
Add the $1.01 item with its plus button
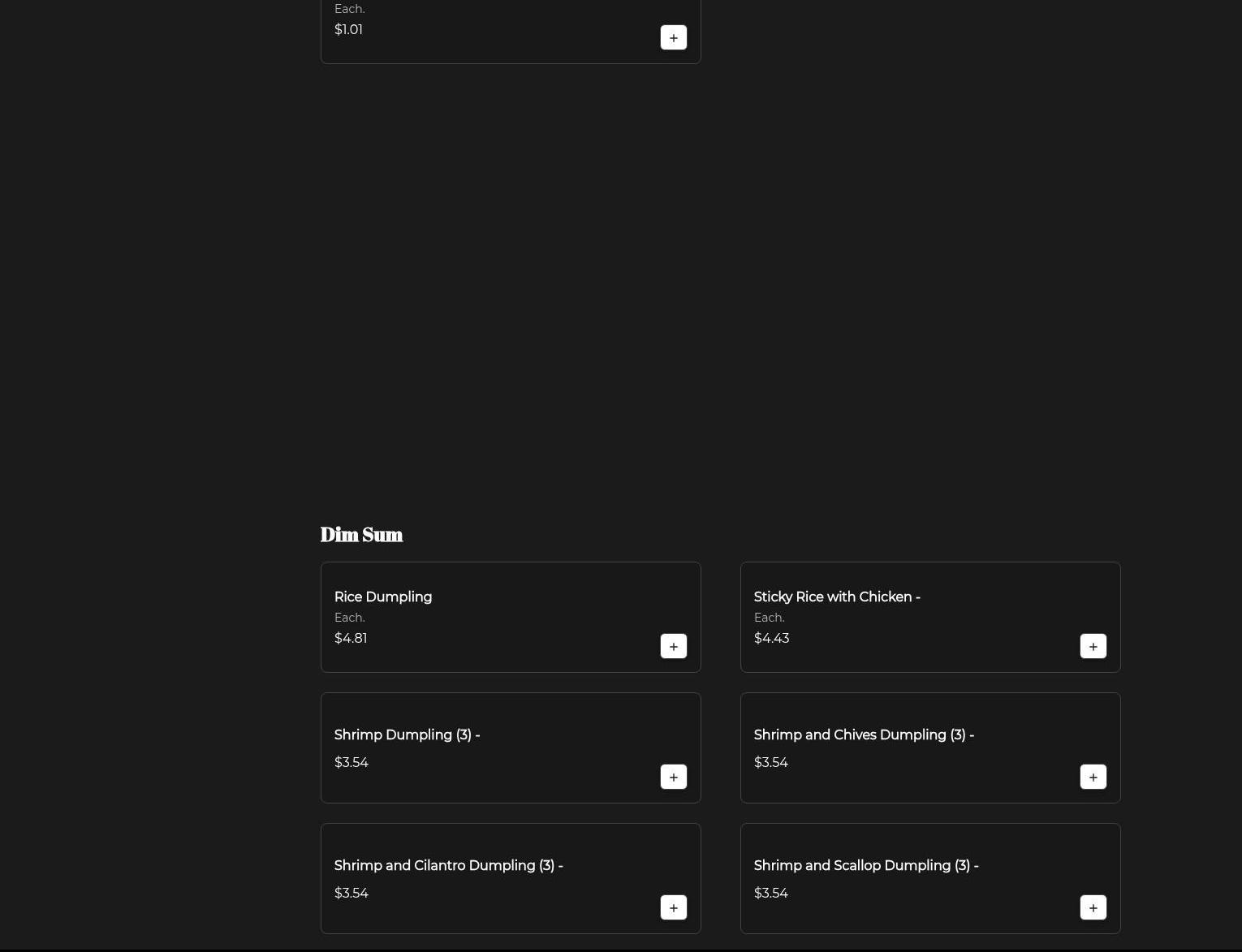tap(673, 37)
